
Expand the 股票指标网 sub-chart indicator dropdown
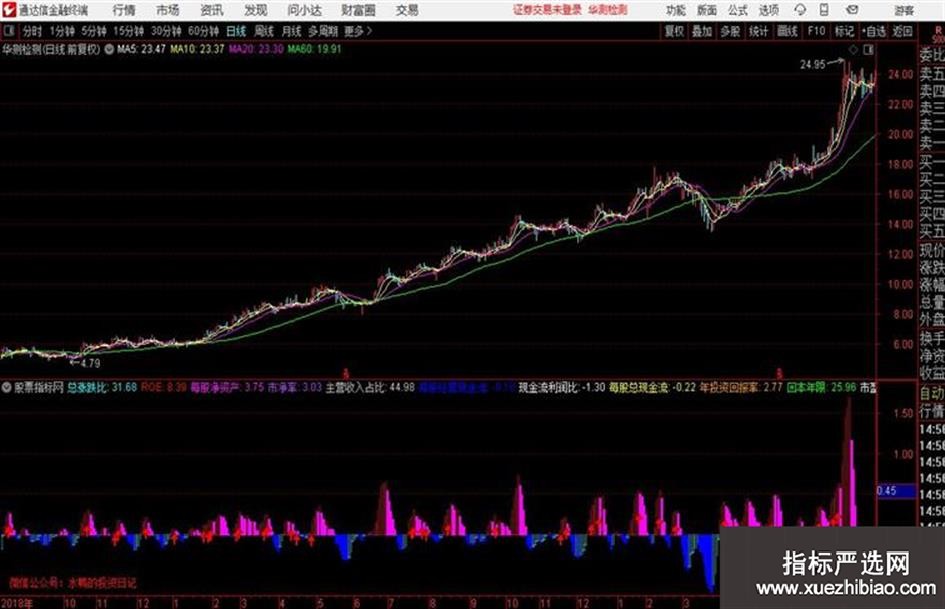pyautogui.click(x=6, y=388)
